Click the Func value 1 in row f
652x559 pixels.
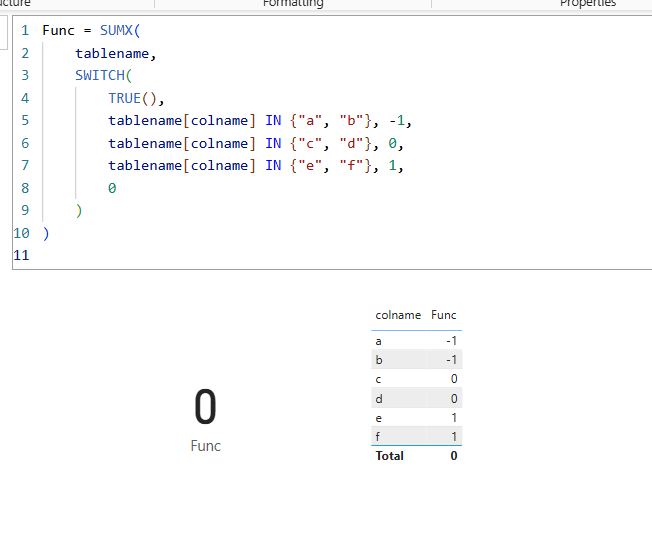pos(454,436)
